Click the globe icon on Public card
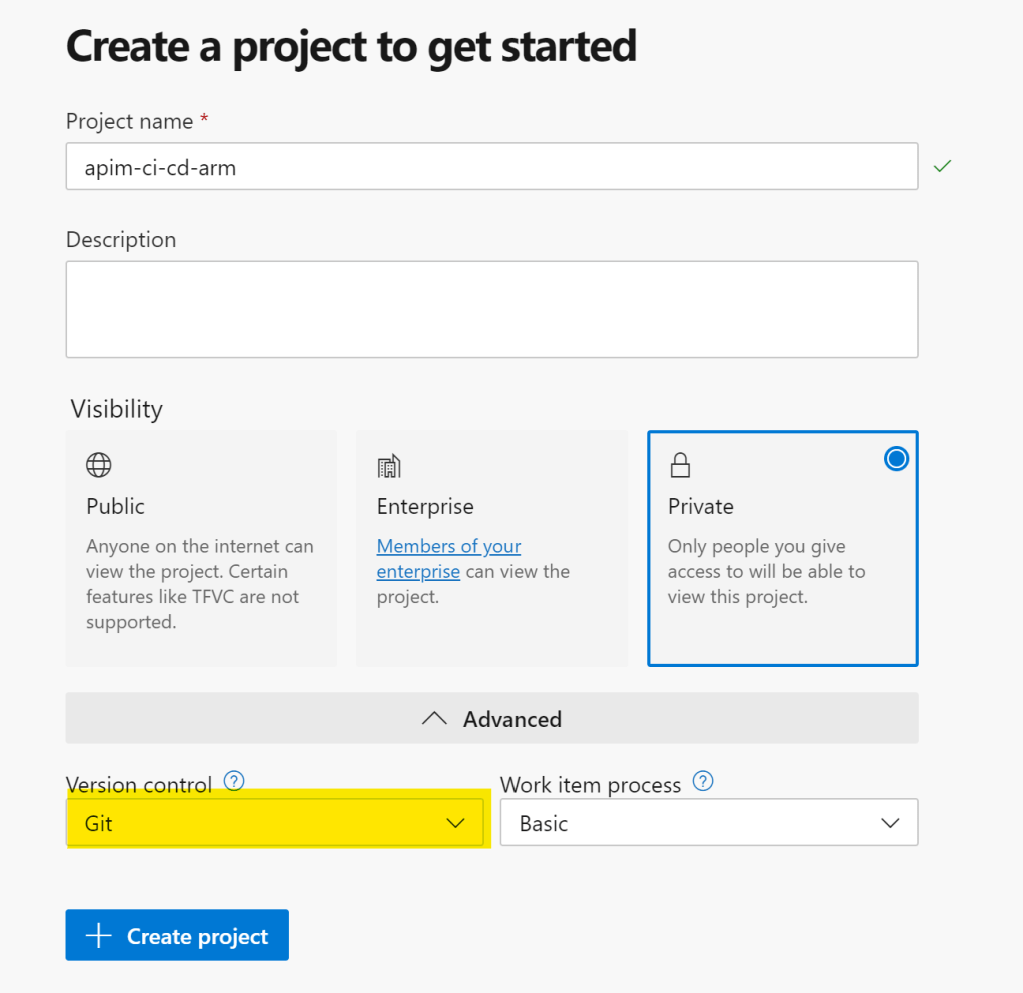Screen dimensions: 1023x993 [99, 465]
